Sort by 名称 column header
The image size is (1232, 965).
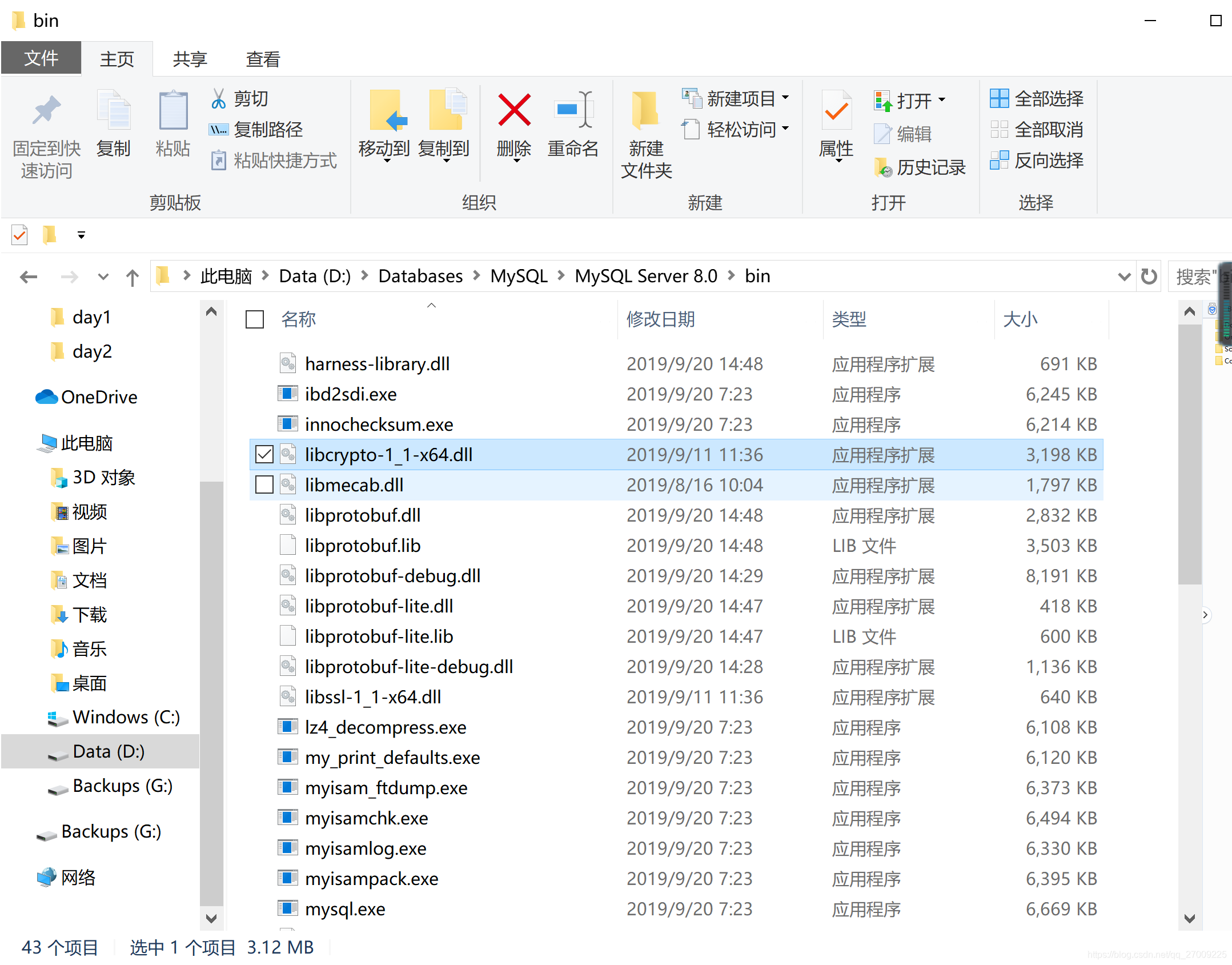tap(298, 319)
